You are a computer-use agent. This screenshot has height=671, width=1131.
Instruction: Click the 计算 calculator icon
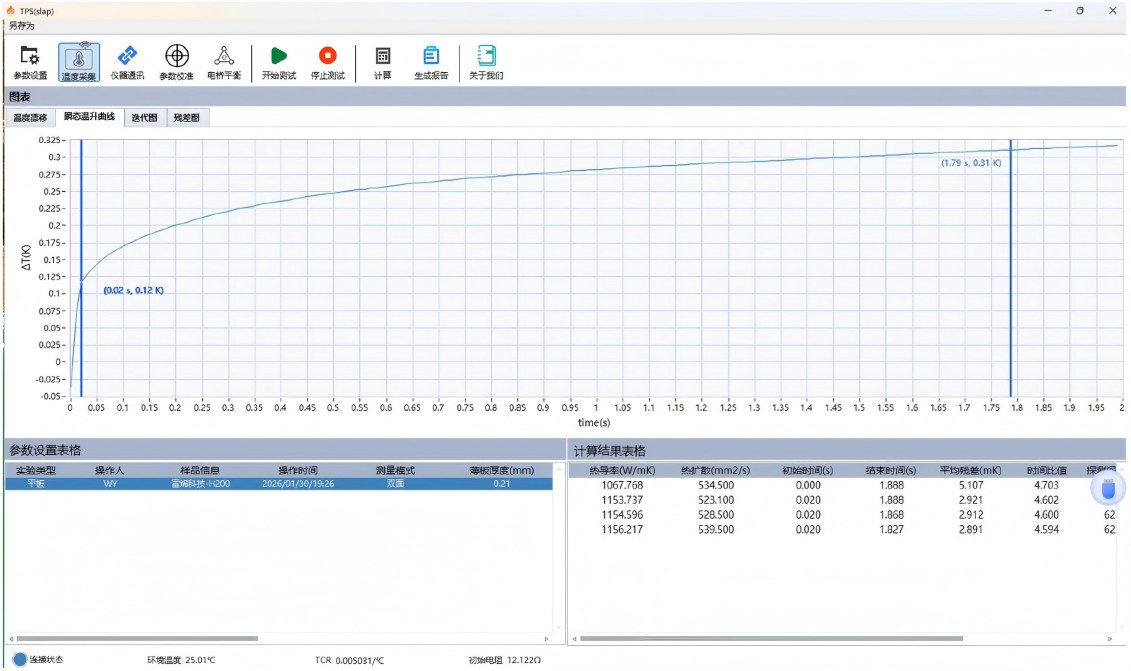point(382,62)
